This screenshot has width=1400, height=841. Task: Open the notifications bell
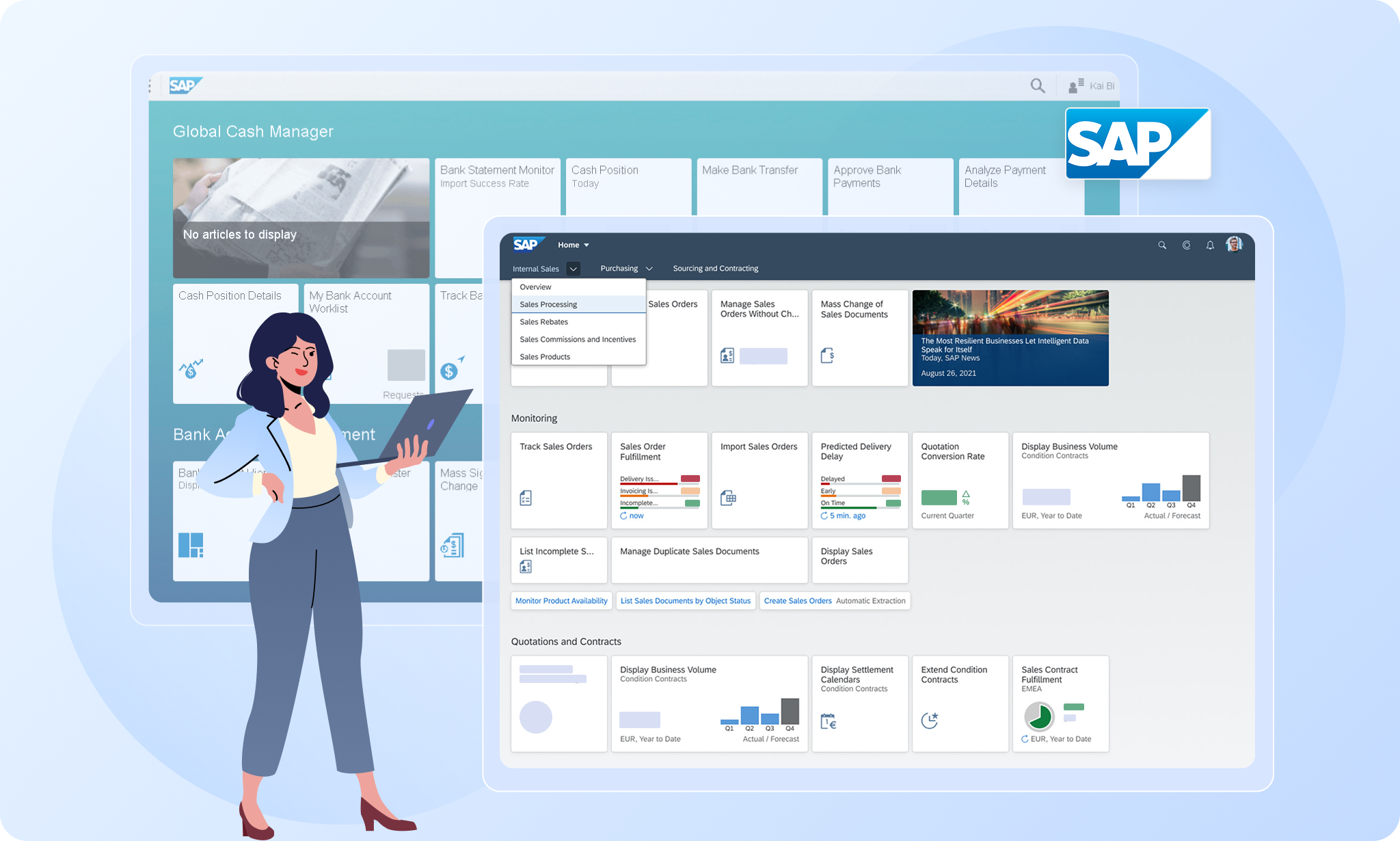(x=1210, y=245)
